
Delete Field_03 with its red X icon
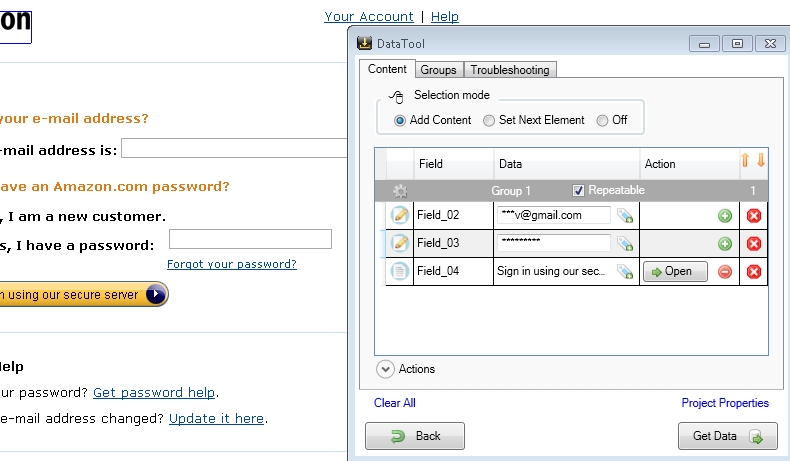click(754, 243)
